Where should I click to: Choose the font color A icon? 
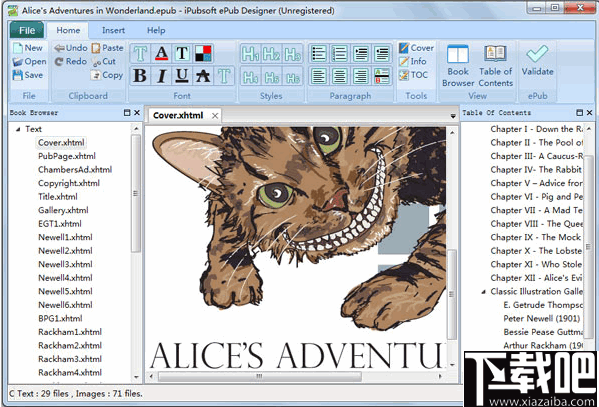(162, 54)
